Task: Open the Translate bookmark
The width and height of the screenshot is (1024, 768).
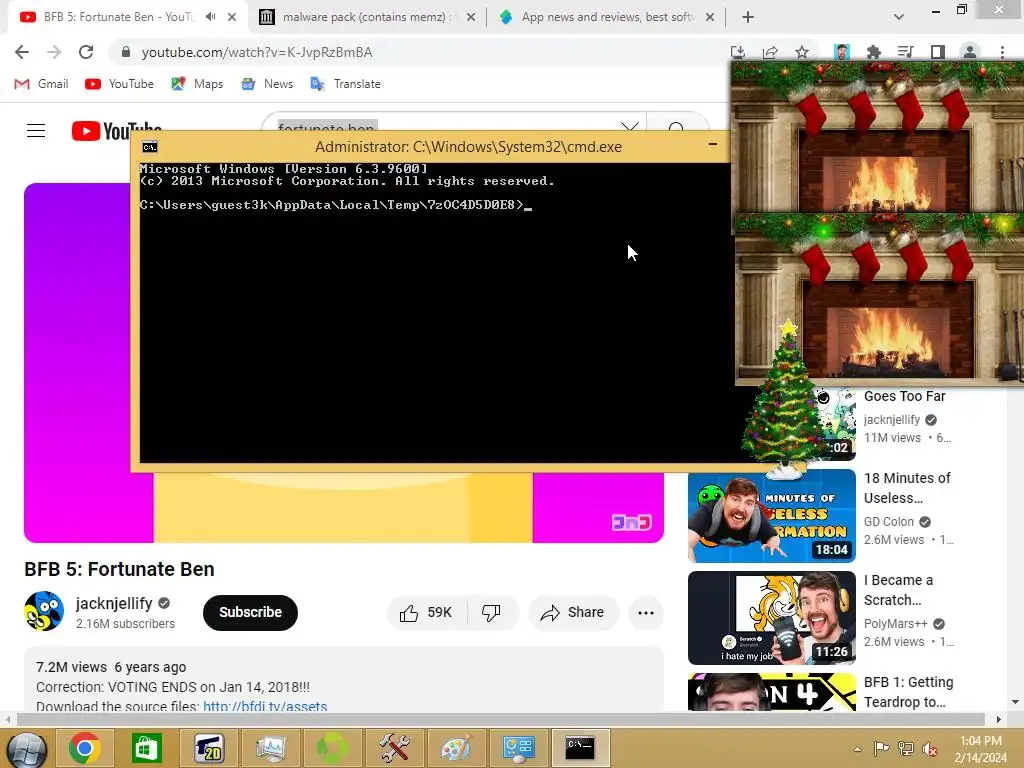Action: coord(345,84)
